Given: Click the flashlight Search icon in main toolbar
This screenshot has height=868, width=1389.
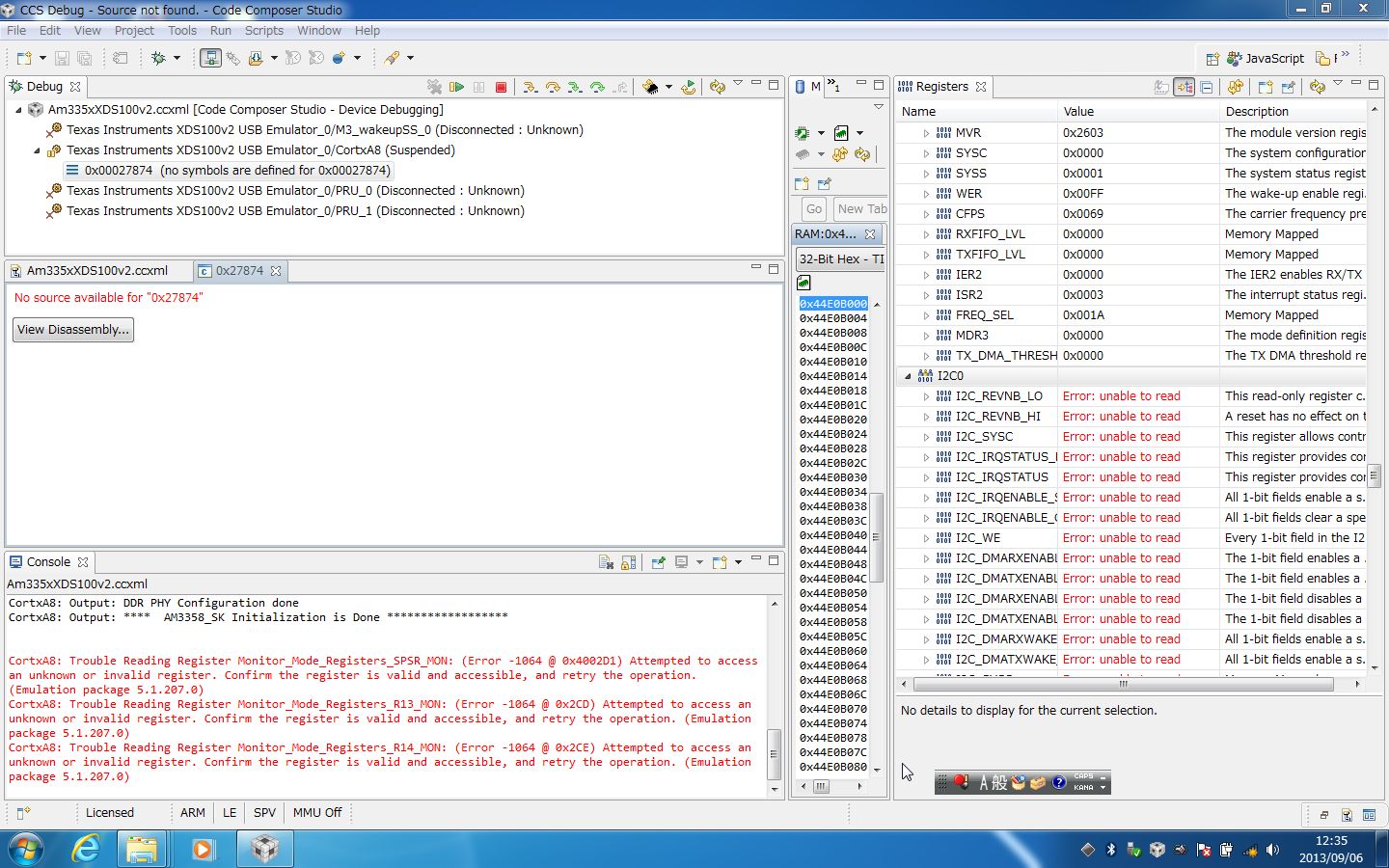Looking at the screenshot, I should 392,58.
